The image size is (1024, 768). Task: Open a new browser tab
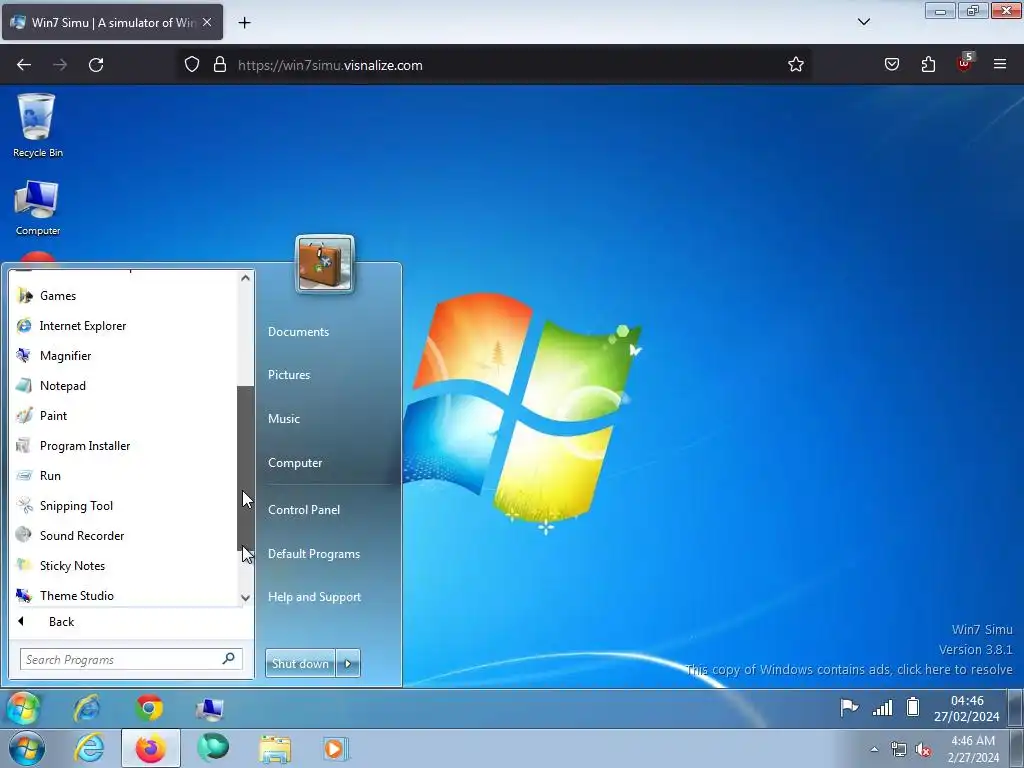point(244,23)
